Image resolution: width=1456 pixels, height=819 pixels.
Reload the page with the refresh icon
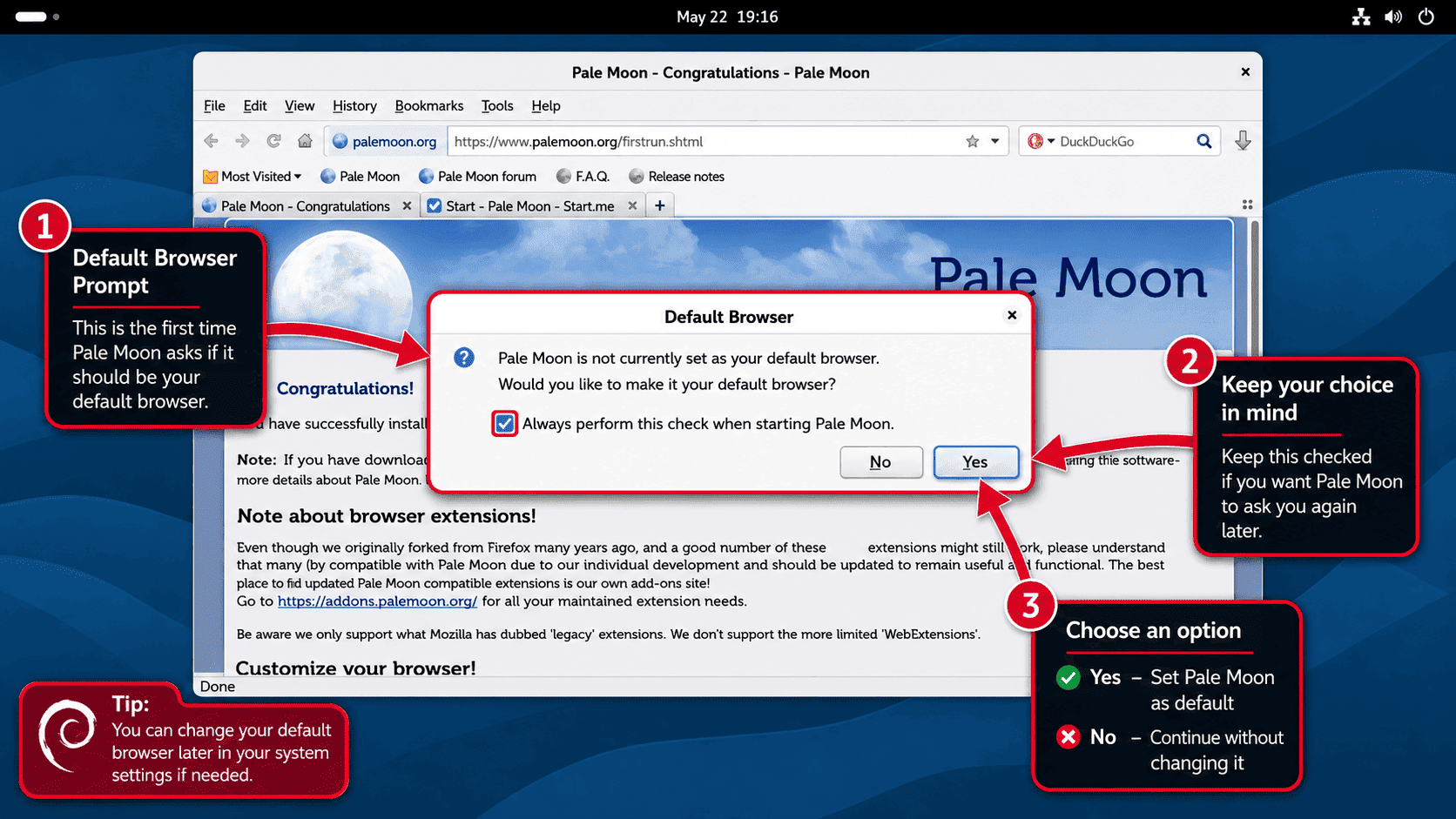point(273,141)
